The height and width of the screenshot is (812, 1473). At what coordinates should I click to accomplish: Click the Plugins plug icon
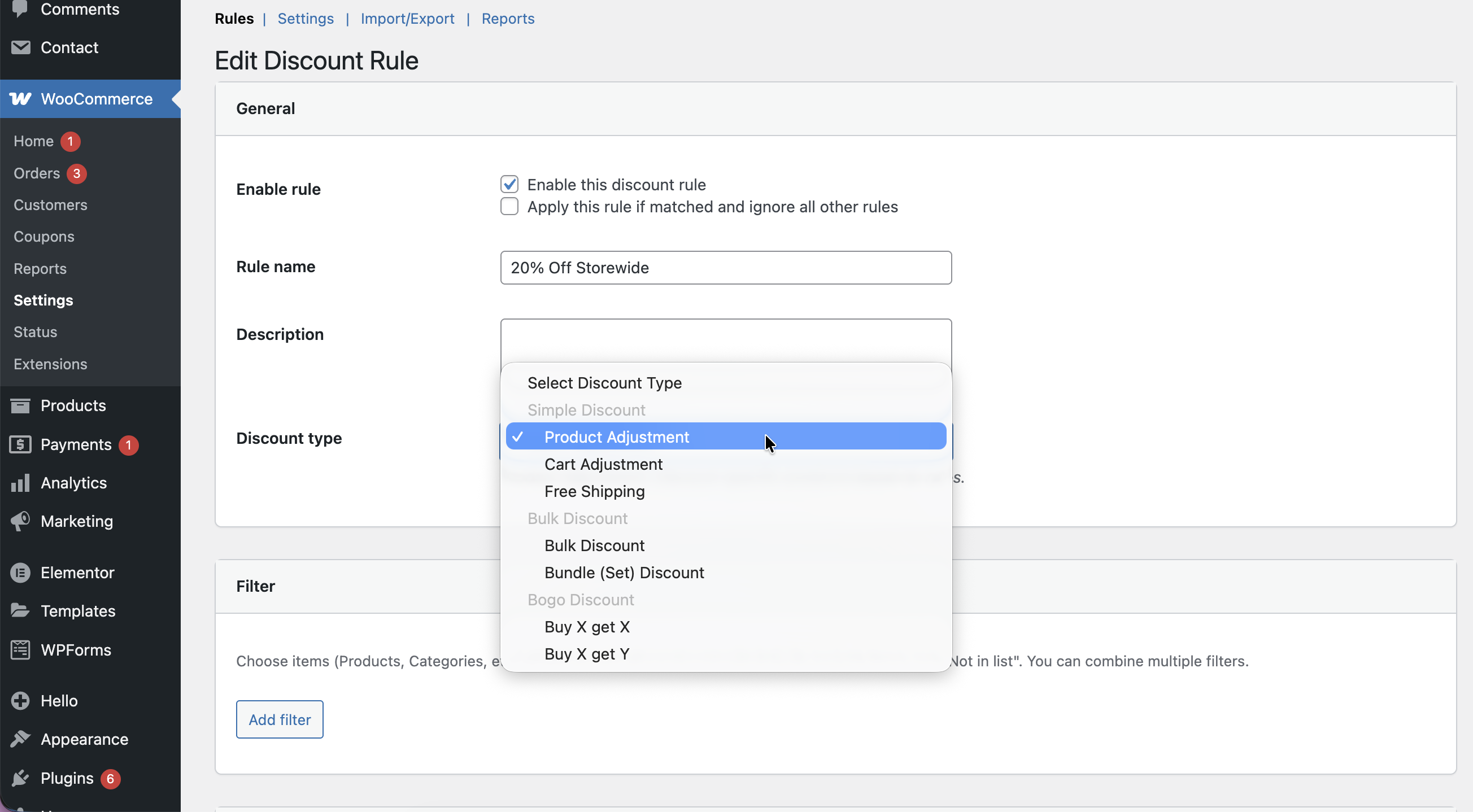pos(20,778)
